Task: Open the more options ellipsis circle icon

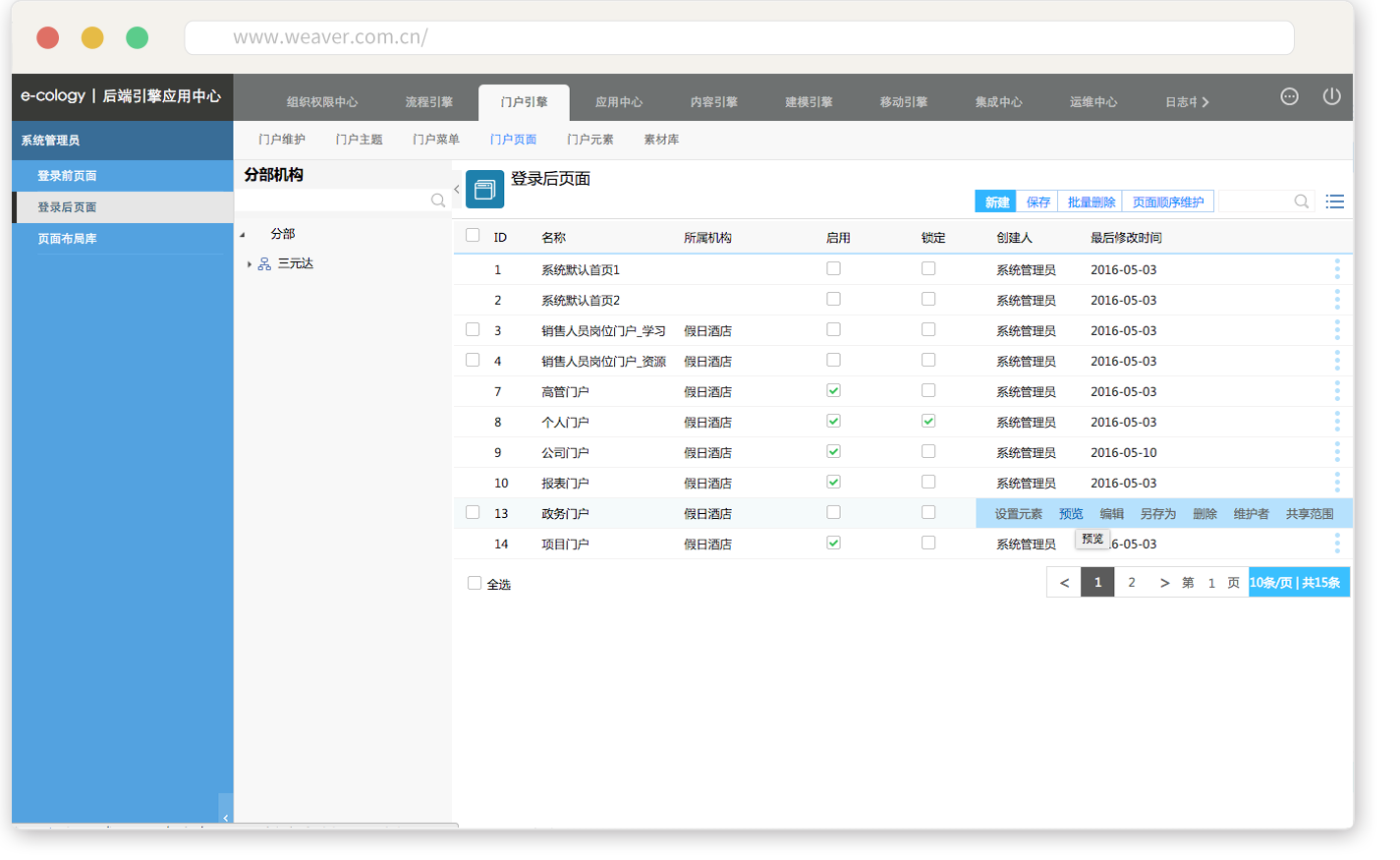Action: 1289,96
